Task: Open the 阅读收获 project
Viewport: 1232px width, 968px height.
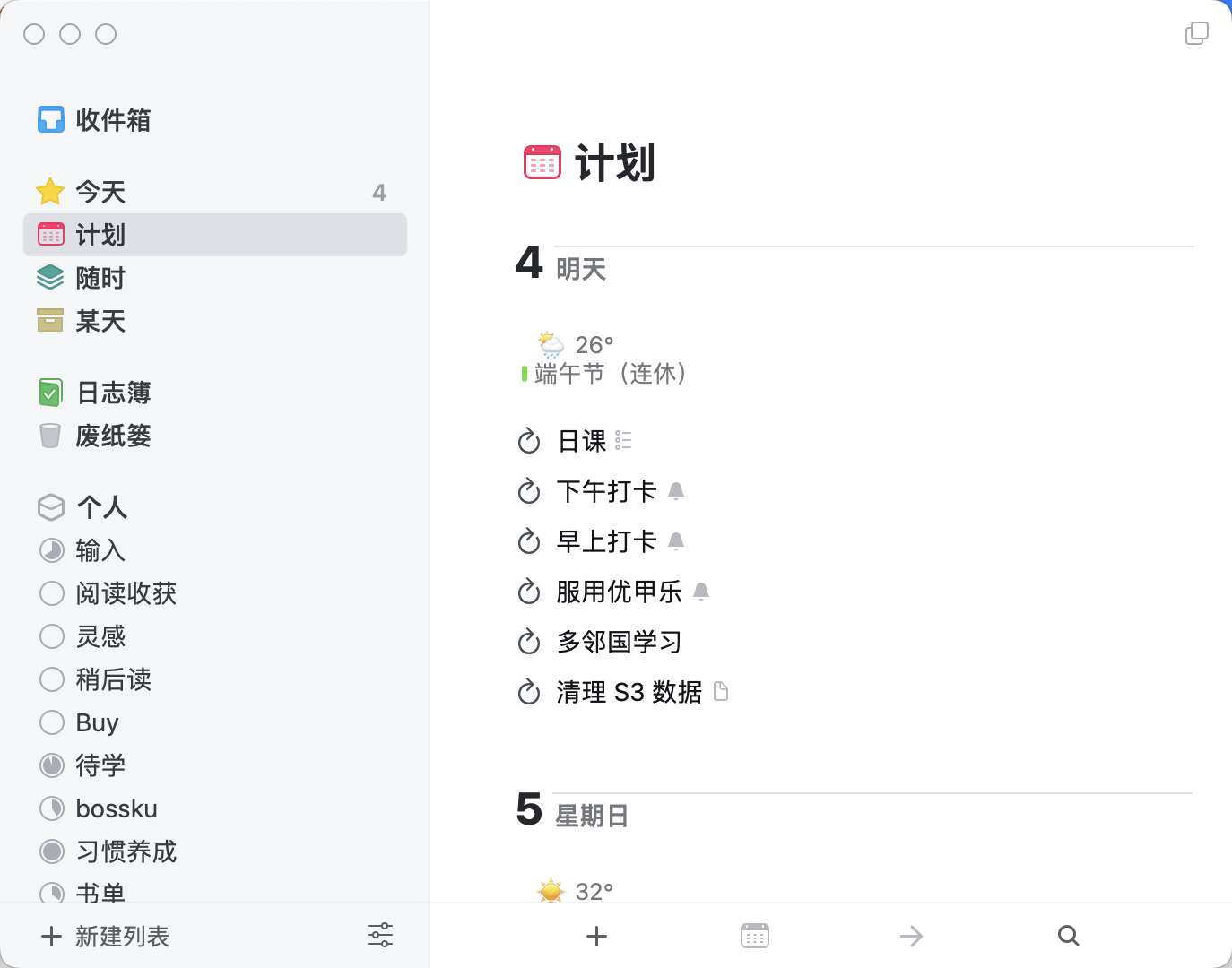Action: 126,593
